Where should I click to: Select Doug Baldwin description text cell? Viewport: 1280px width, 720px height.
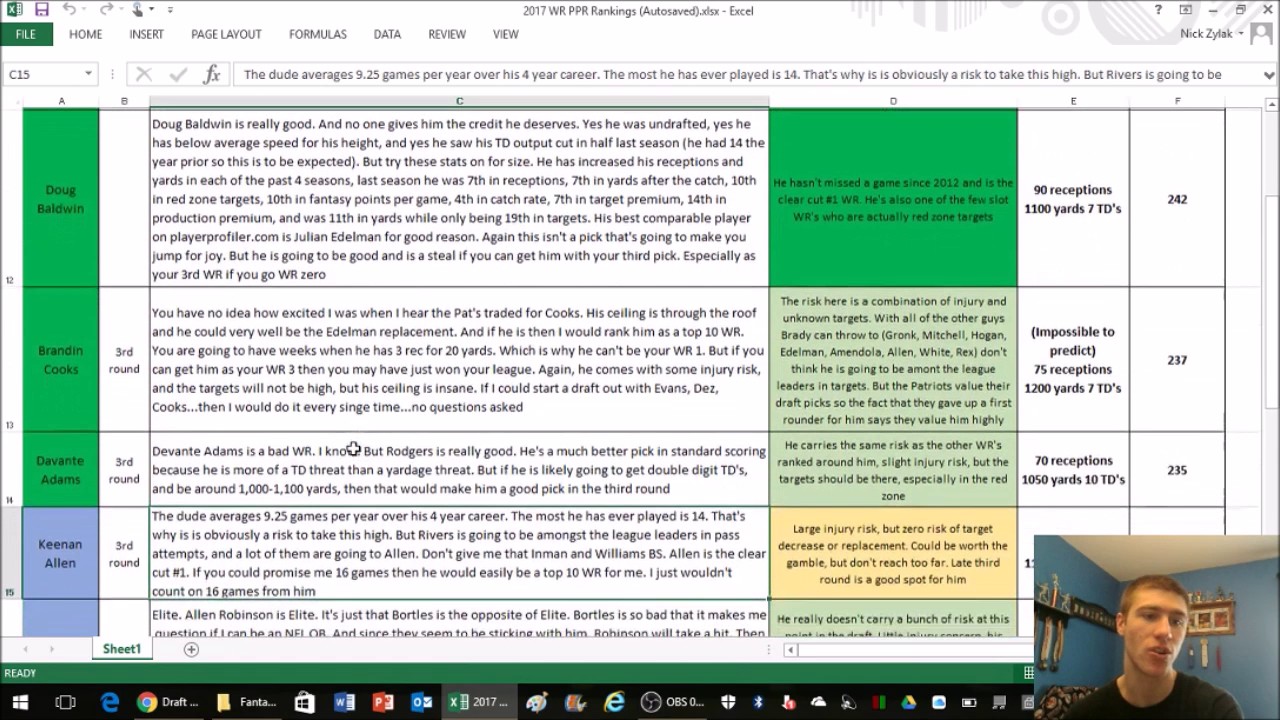(x=459, y=199)
